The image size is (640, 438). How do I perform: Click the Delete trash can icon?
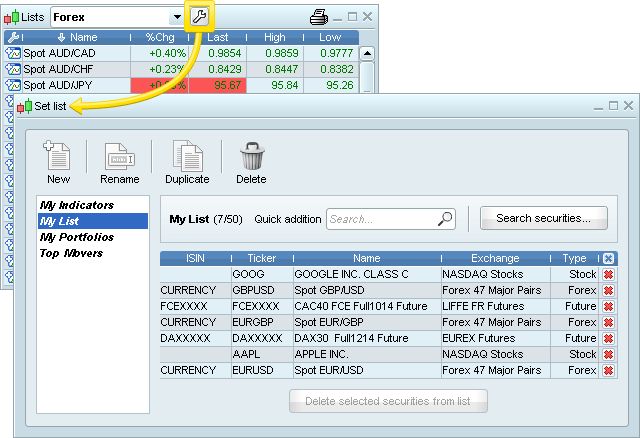click(251, 158)
